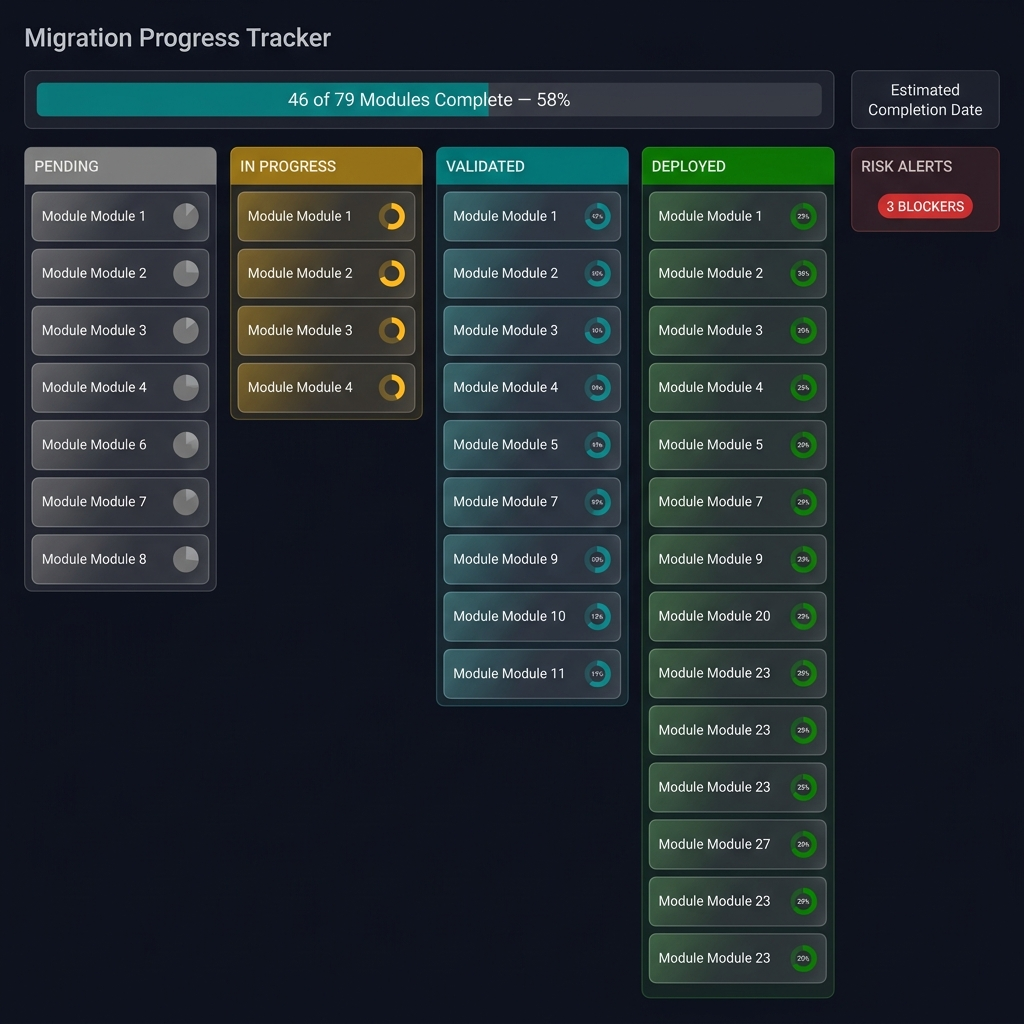Open the Estimated Completion Date box
1024x1024 pixels.
pyautogui.click(x=925, y=100)
